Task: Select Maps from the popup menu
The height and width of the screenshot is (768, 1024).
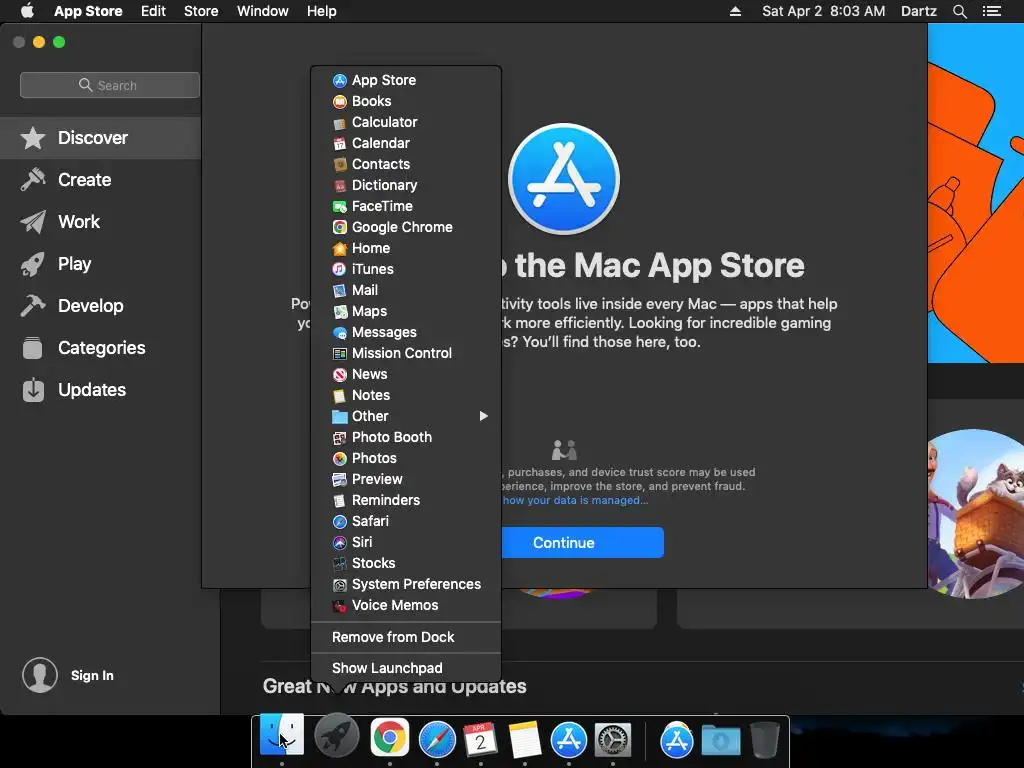Action: pos(406,312)
